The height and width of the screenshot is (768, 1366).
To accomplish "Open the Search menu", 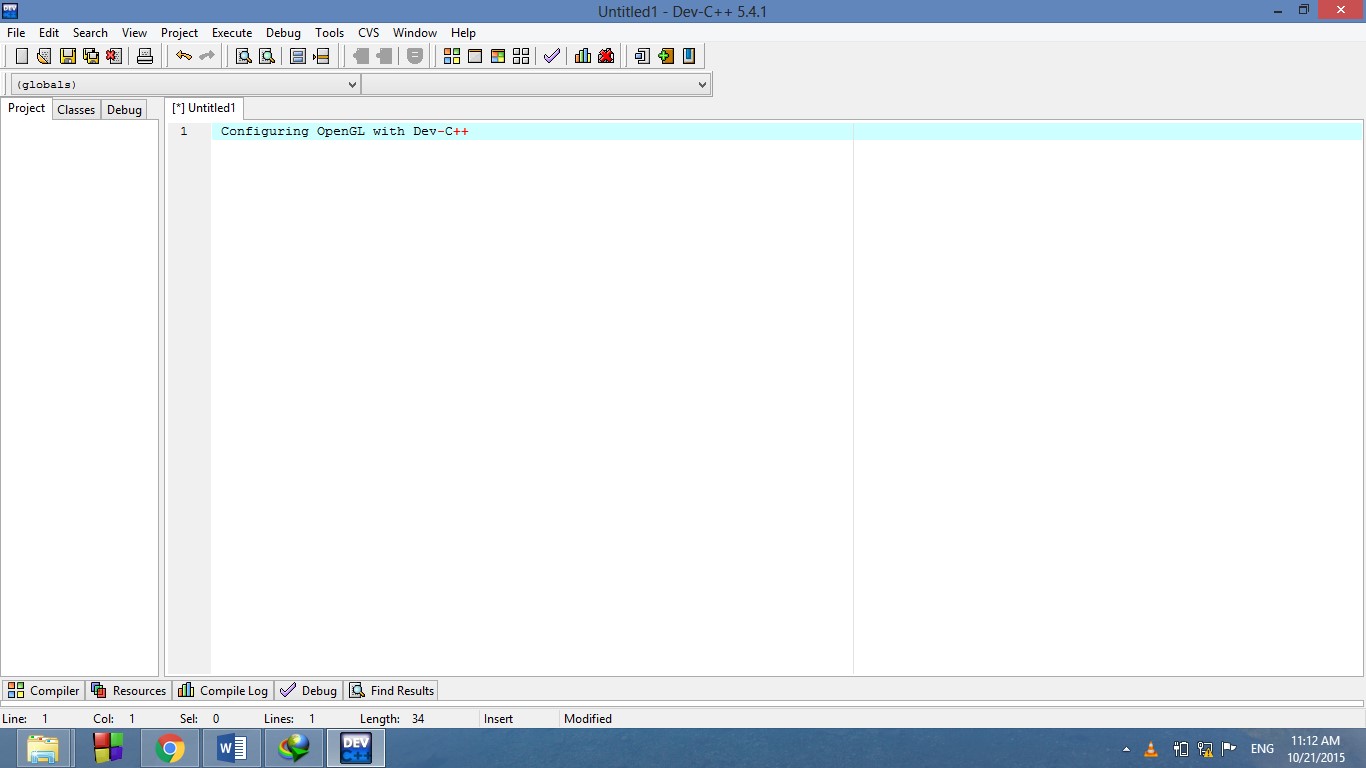I will click(x=90, y=33).
